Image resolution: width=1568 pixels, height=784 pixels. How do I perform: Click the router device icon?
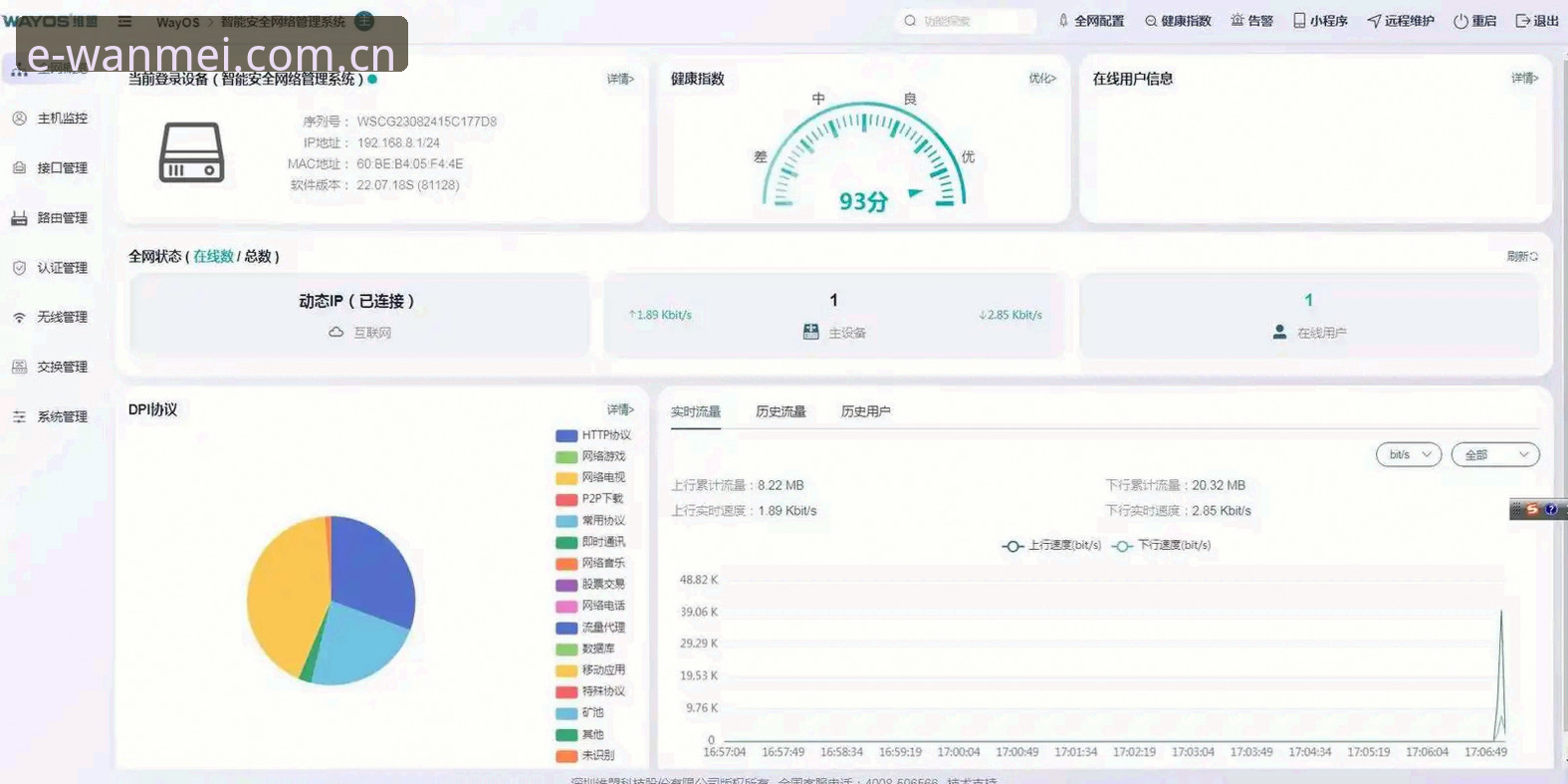pyautogui.click(x=191, y=152)
